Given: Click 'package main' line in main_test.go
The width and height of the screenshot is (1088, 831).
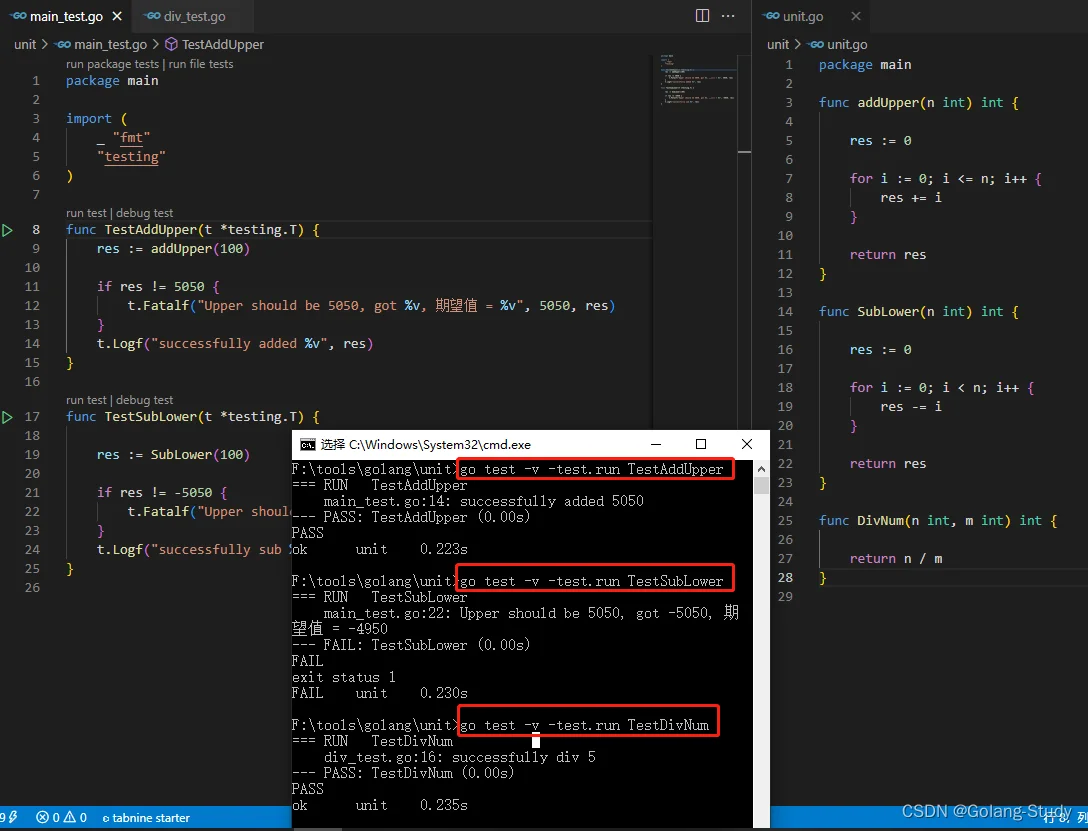Looking at the screenshot, I should [112, 80].
